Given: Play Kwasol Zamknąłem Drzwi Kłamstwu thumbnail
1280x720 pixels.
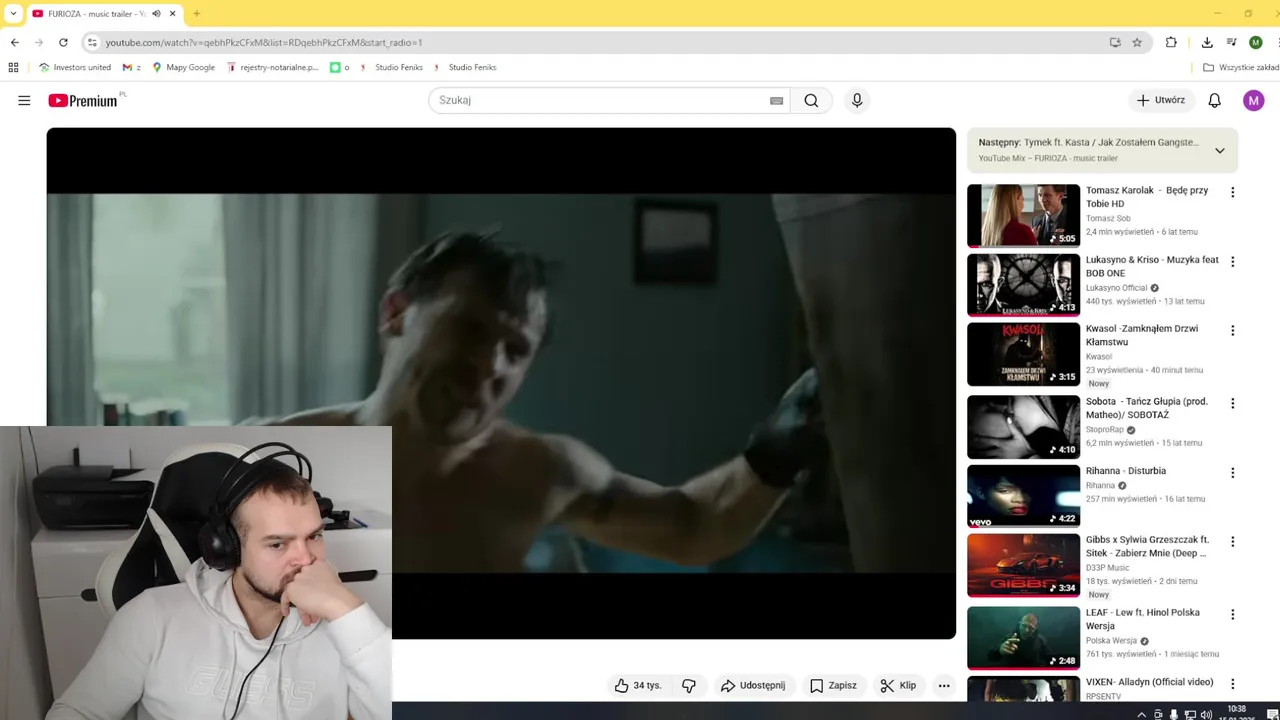Looking at the screenshot, I should [x=1023, y=354].
